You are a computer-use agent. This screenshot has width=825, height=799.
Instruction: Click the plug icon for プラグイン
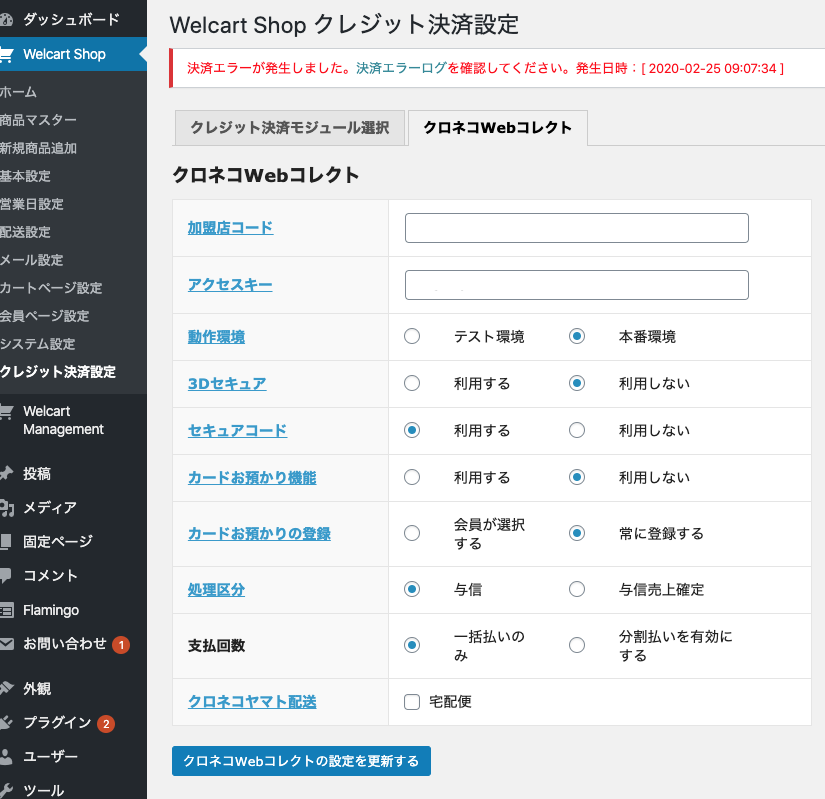point(6,723)
